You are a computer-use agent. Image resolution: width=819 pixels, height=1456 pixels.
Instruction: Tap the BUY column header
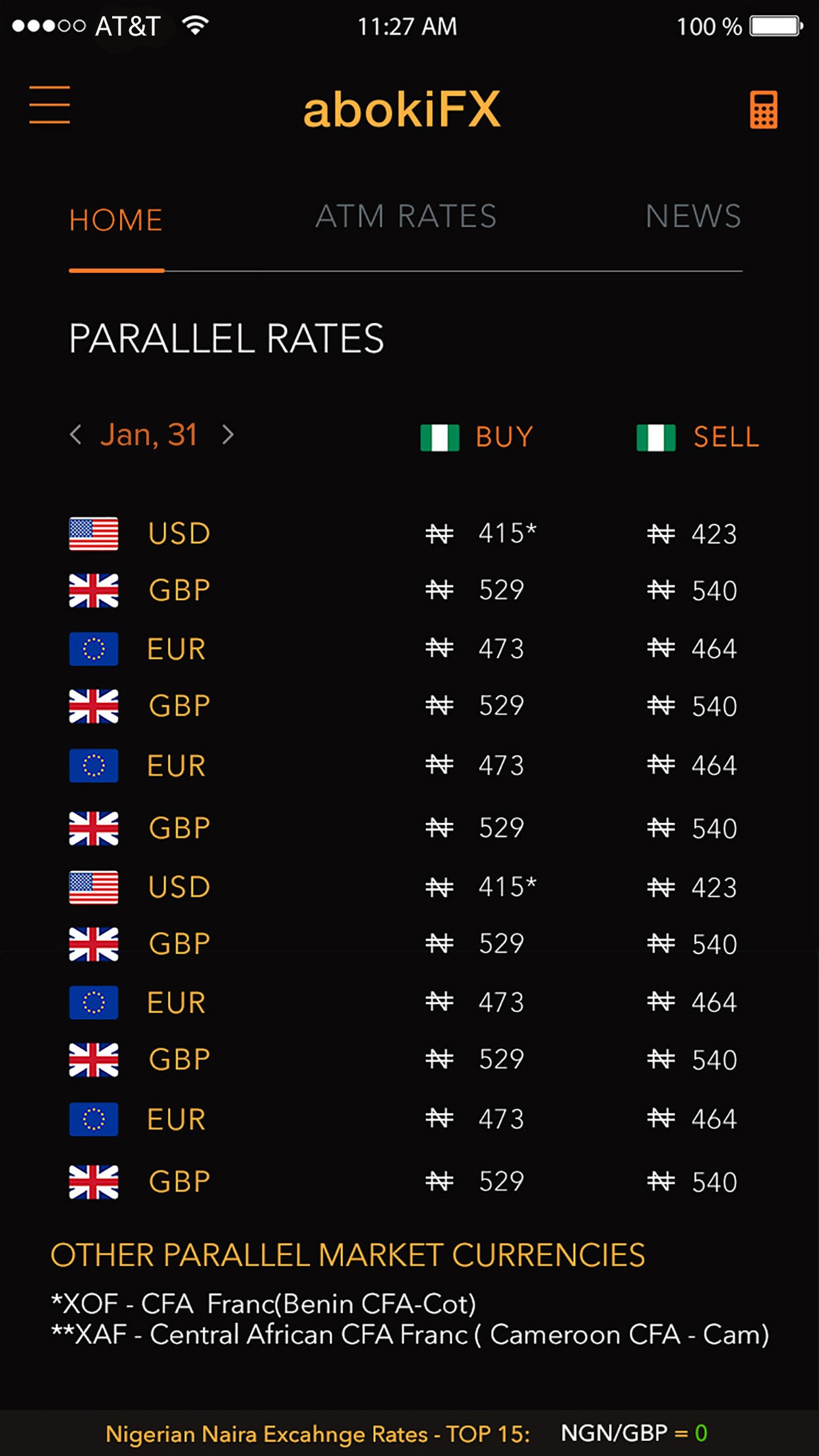point(504,437)
